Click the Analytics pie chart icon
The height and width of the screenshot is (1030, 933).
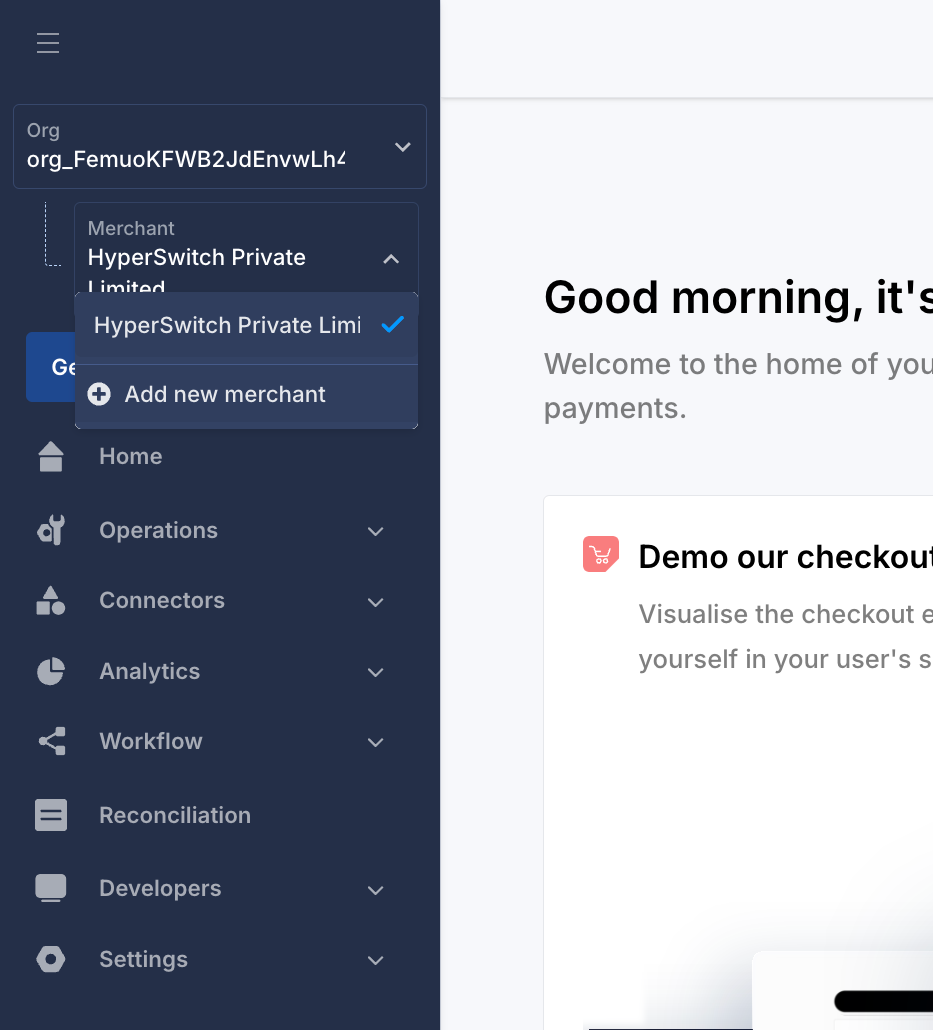(x=51, y=671)
